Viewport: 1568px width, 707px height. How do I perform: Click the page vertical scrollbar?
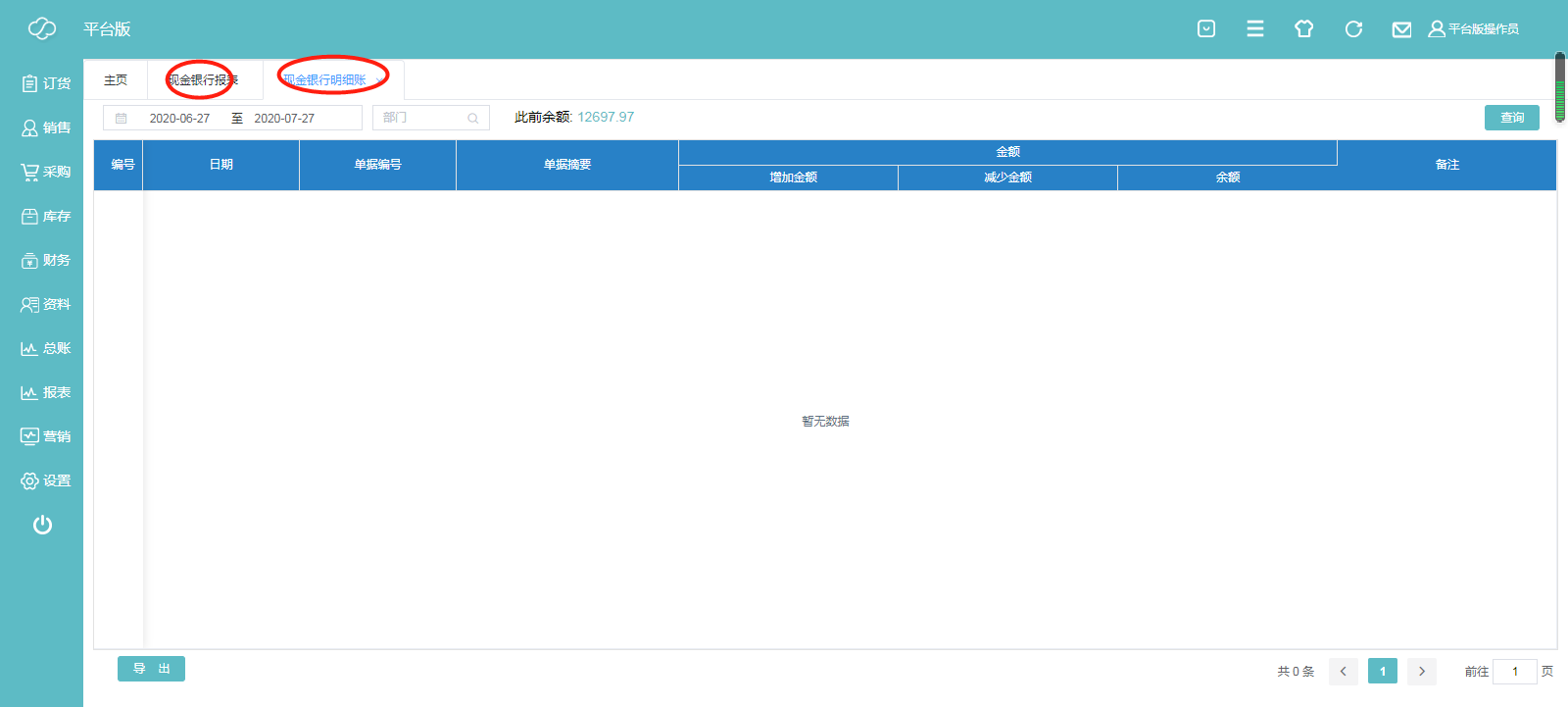(x=1560, y=87)
